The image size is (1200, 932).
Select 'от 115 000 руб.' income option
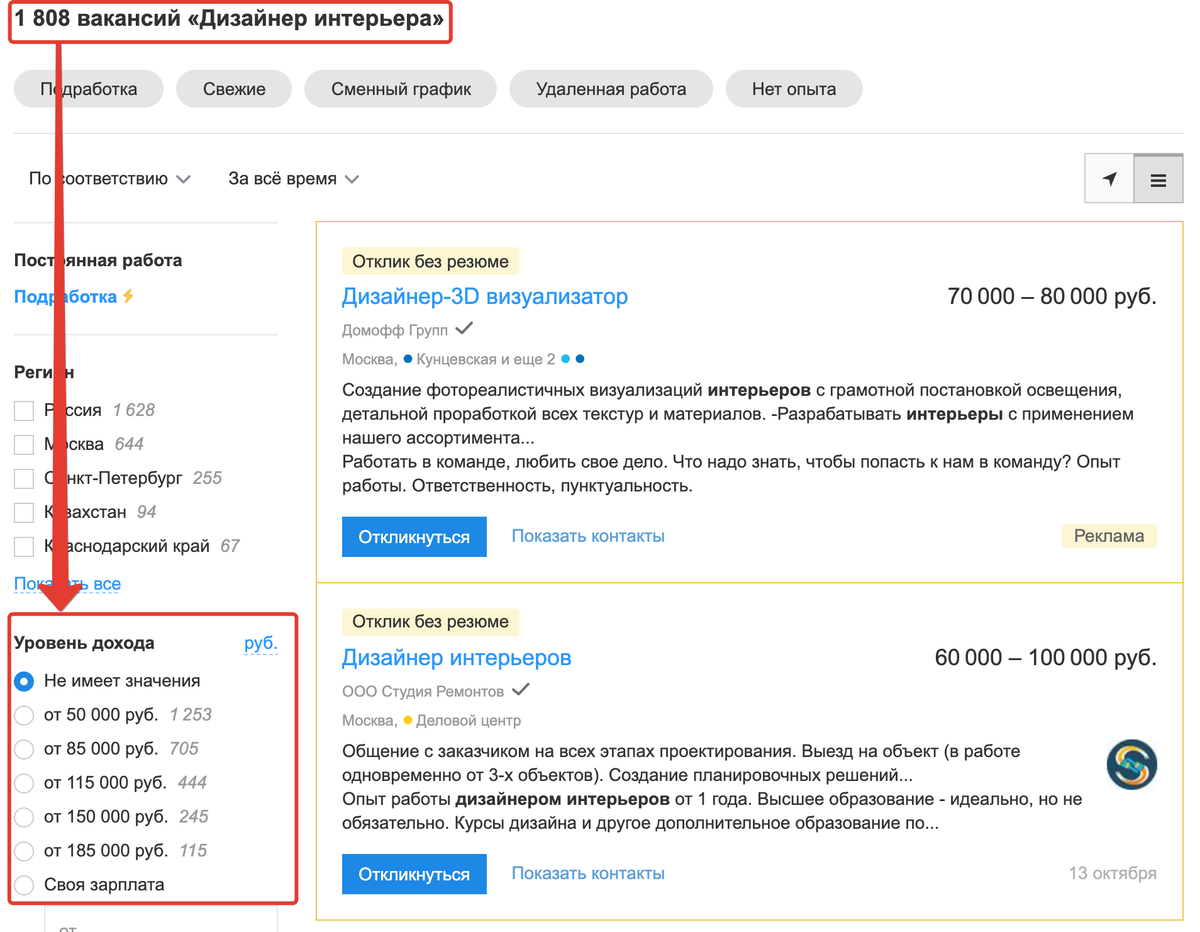pos(24,783)
